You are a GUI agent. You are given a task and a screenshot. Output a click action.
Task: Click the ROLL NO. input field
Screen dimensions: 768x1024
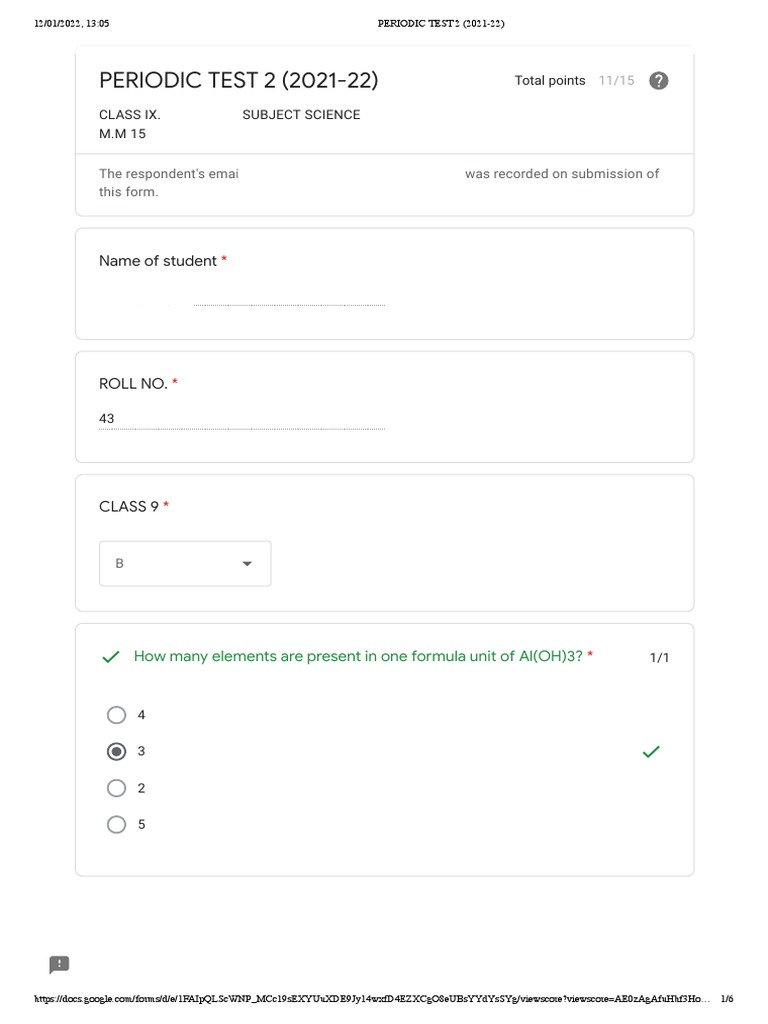pos(241,420)
